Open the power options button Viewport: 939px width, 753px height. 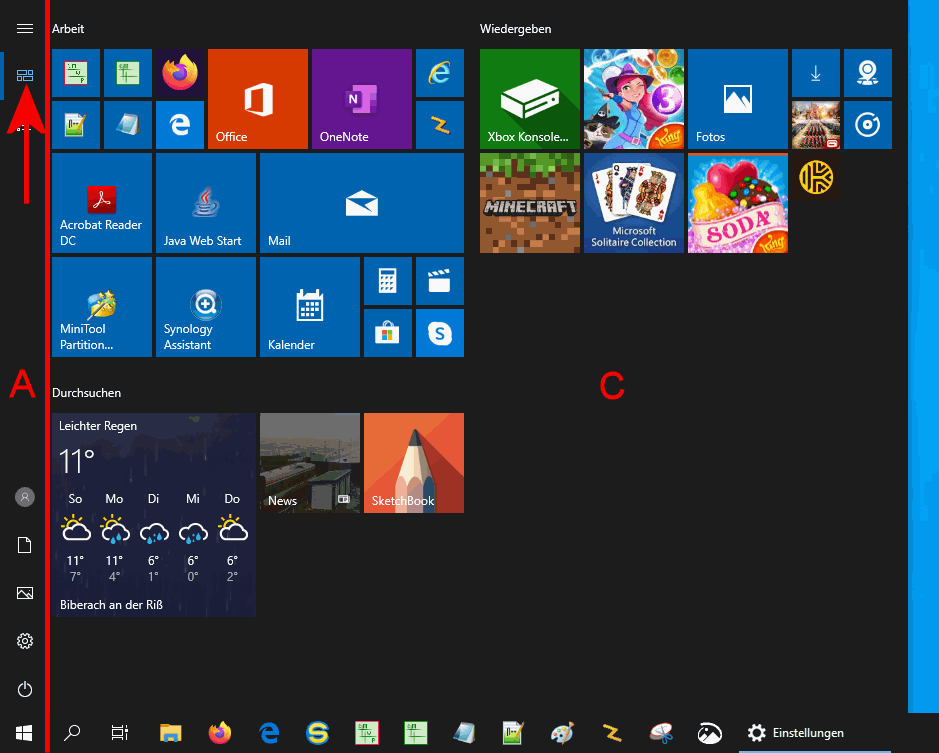click(25, 689)
